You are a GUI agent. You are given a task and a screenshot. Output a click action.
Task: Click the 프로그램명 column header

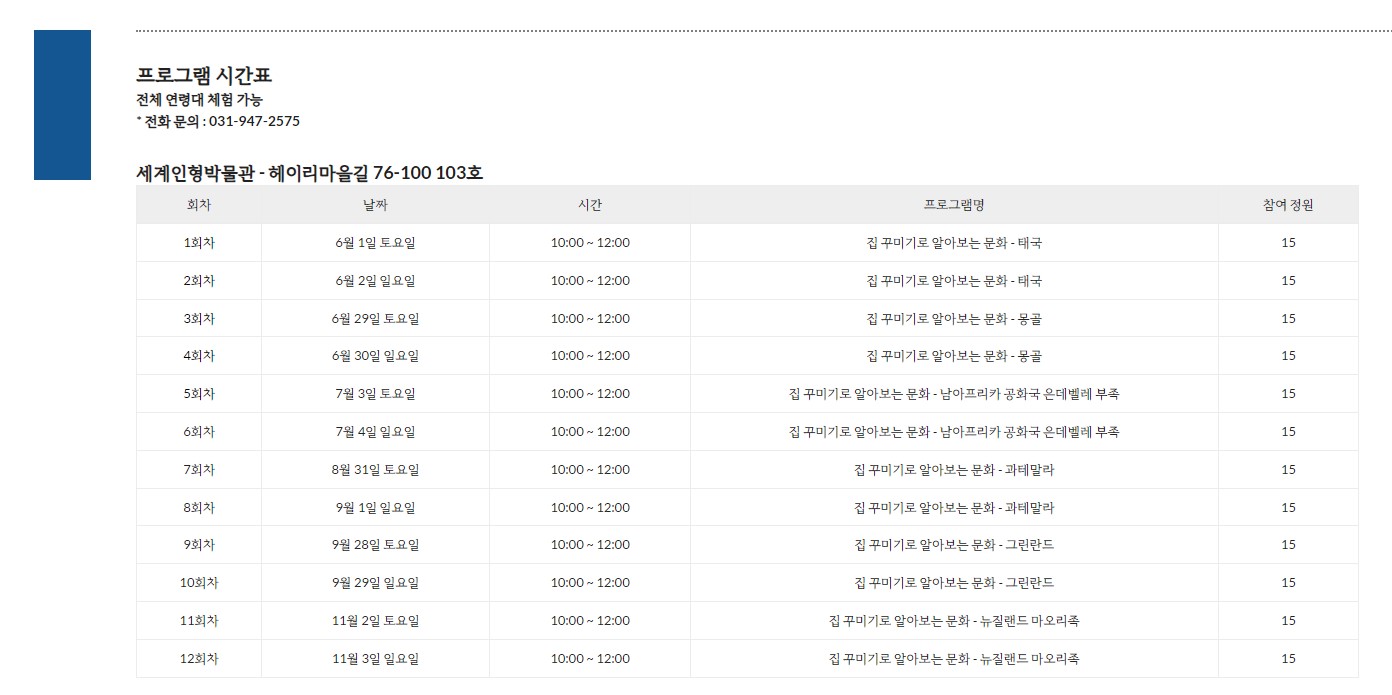954,205
